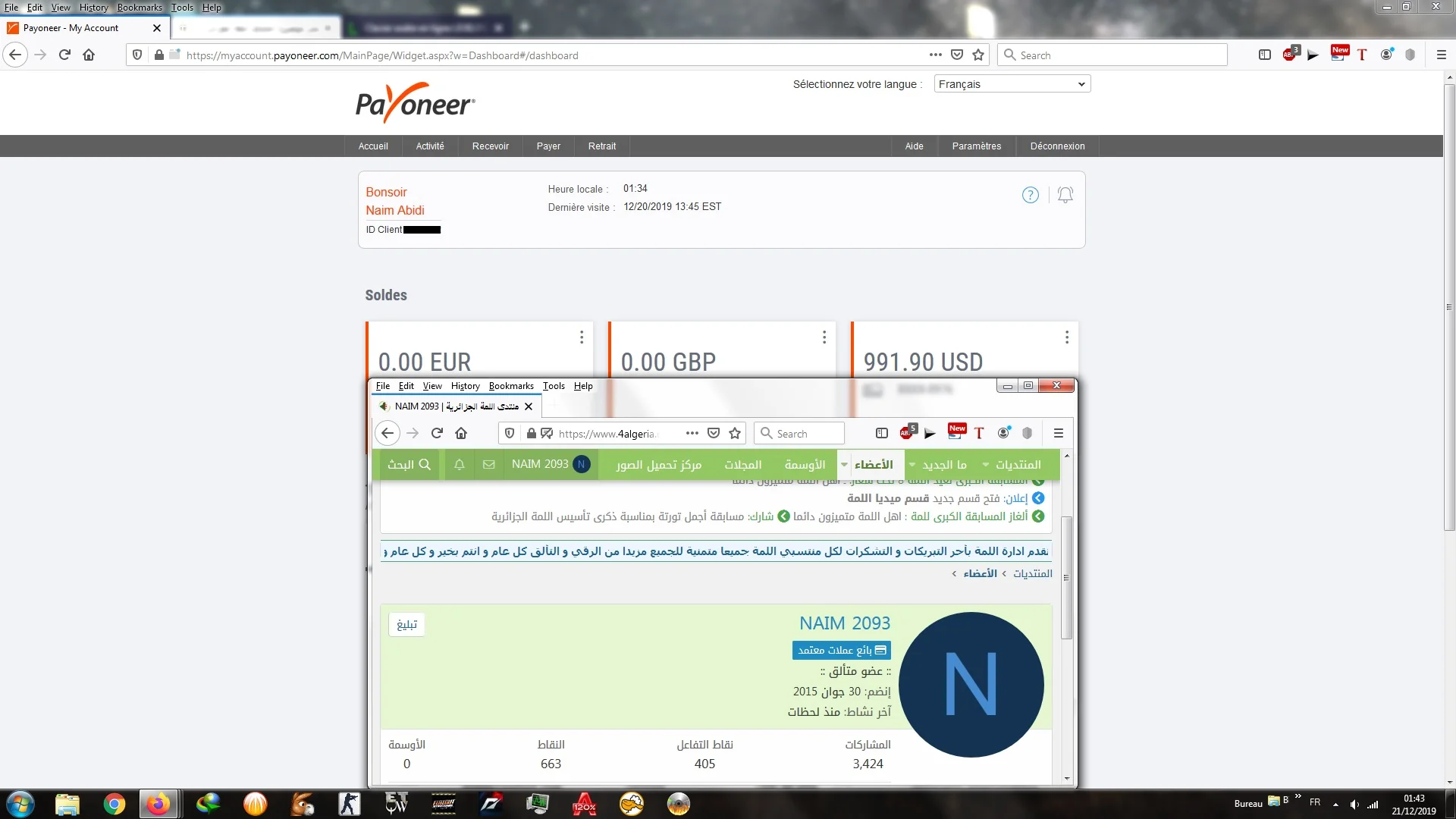This screenshot has height=819, width=1456.
Task: Reload the Payoneer page
Action: click(x=64, y=55)
